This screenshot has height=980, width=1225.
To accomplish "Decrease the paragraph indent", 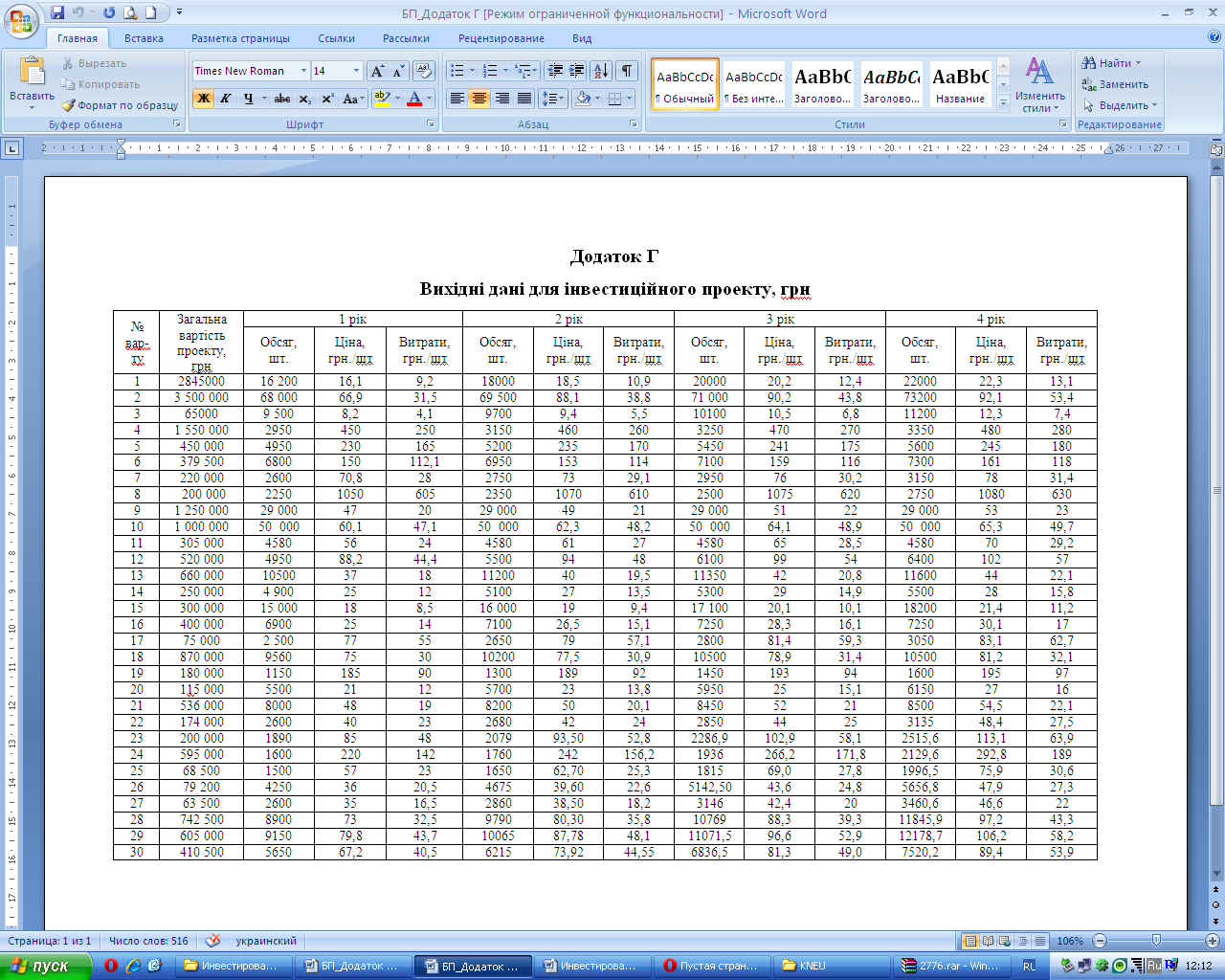I will tap(555, 71).
